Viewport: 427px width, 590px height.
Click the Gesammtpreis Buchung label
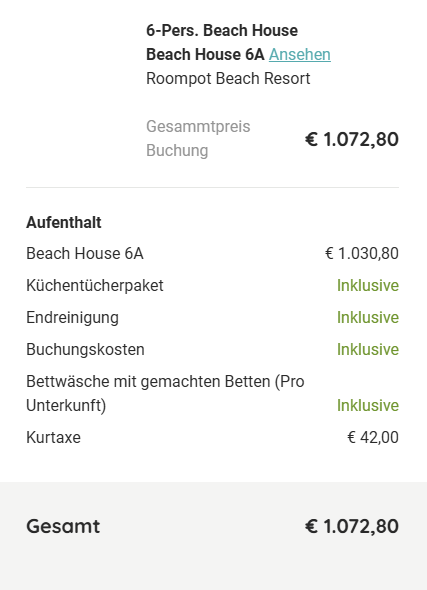click(198, 138)
